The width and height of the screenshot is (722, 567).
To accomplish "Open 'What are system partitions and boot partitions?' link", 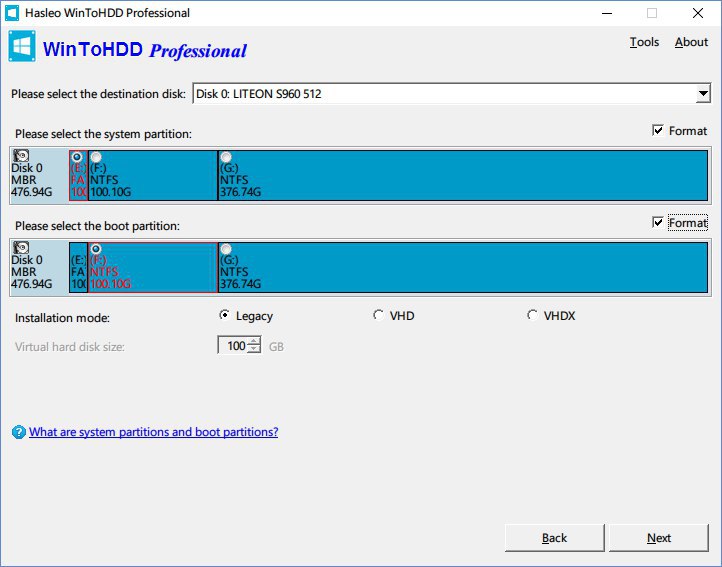I will click(153, 432).
